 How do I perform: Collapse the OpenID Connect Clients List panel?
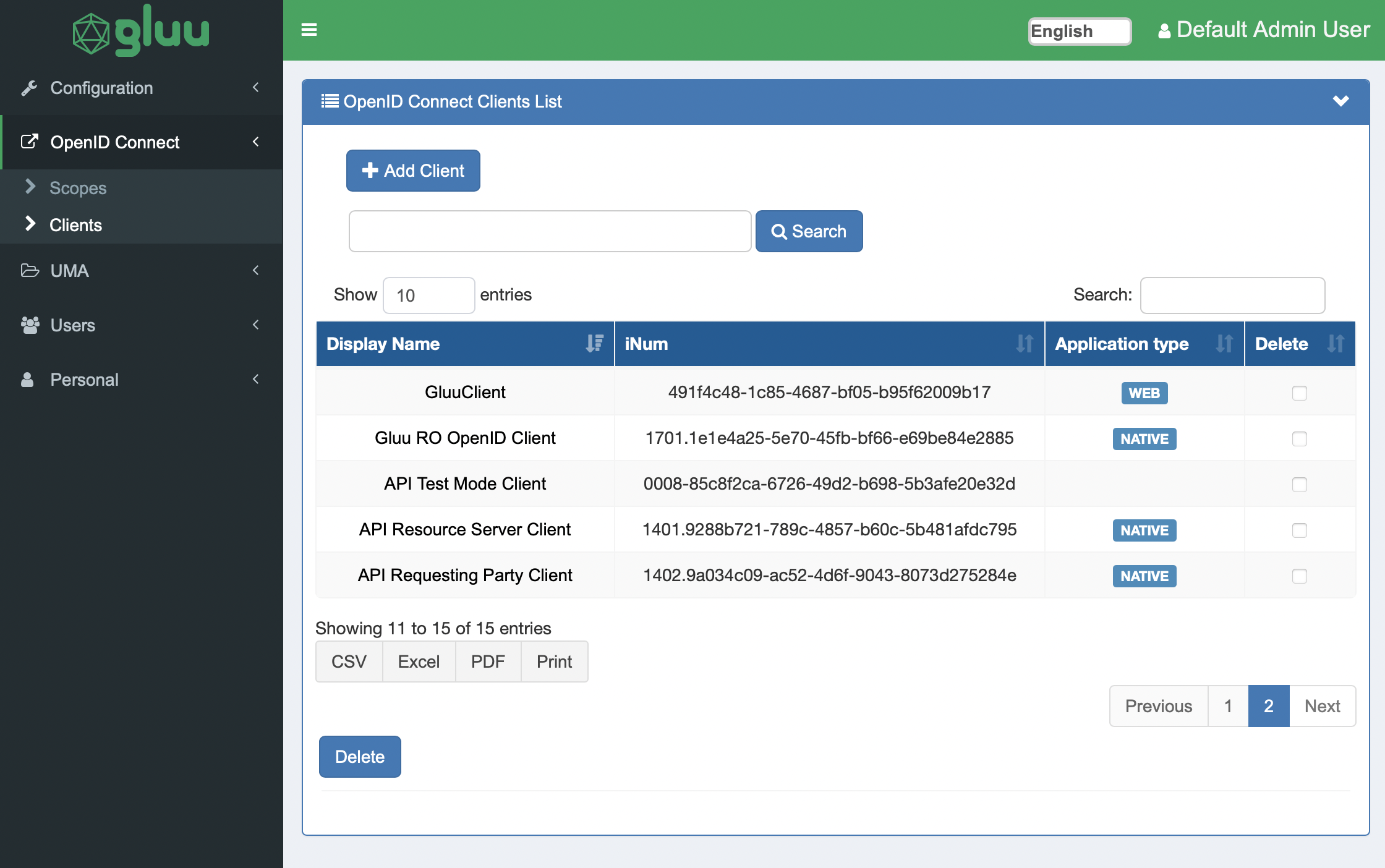click(1340, 101)
